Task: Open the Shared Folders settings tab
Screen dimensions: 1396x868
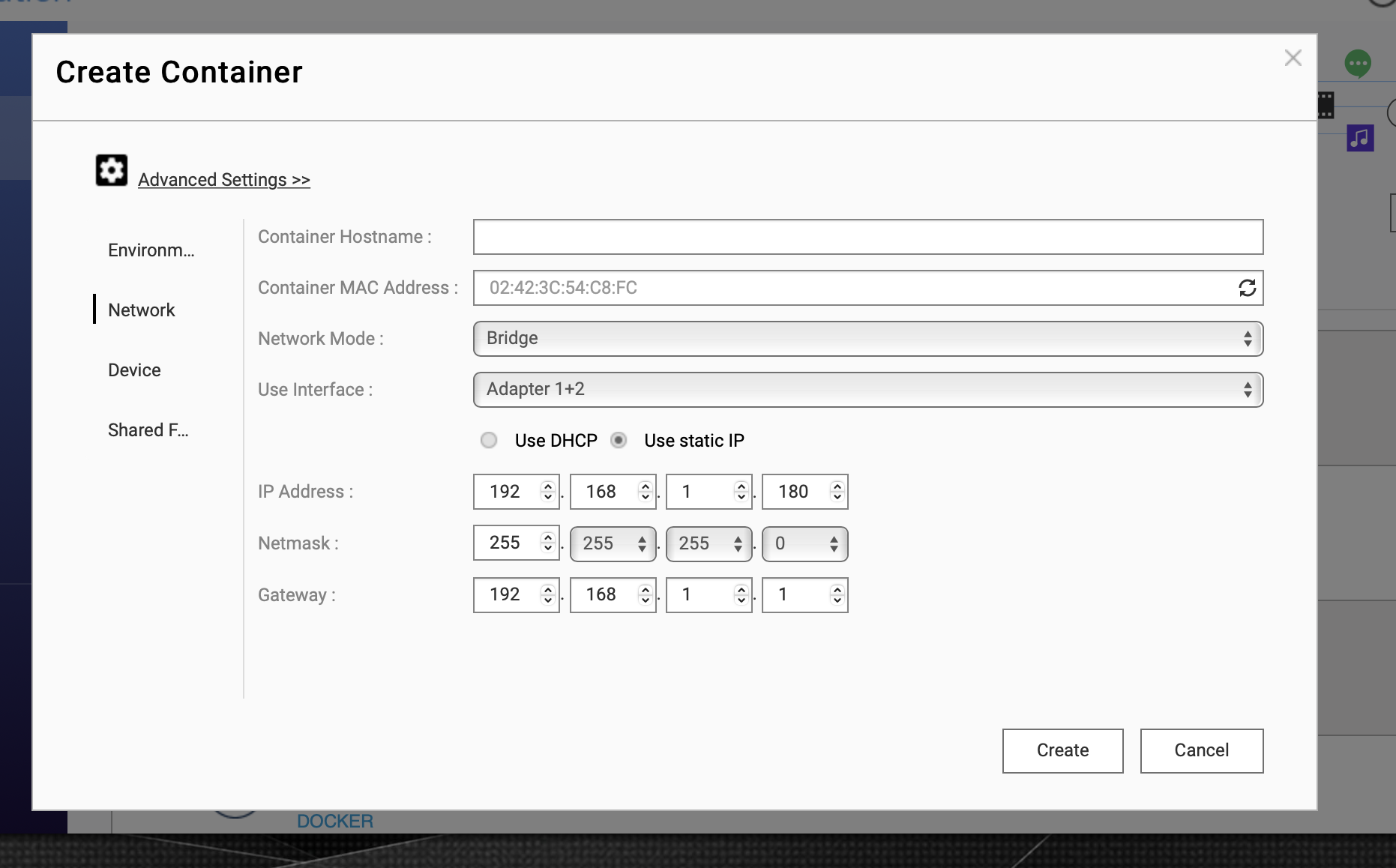Action: click(148, 430)
